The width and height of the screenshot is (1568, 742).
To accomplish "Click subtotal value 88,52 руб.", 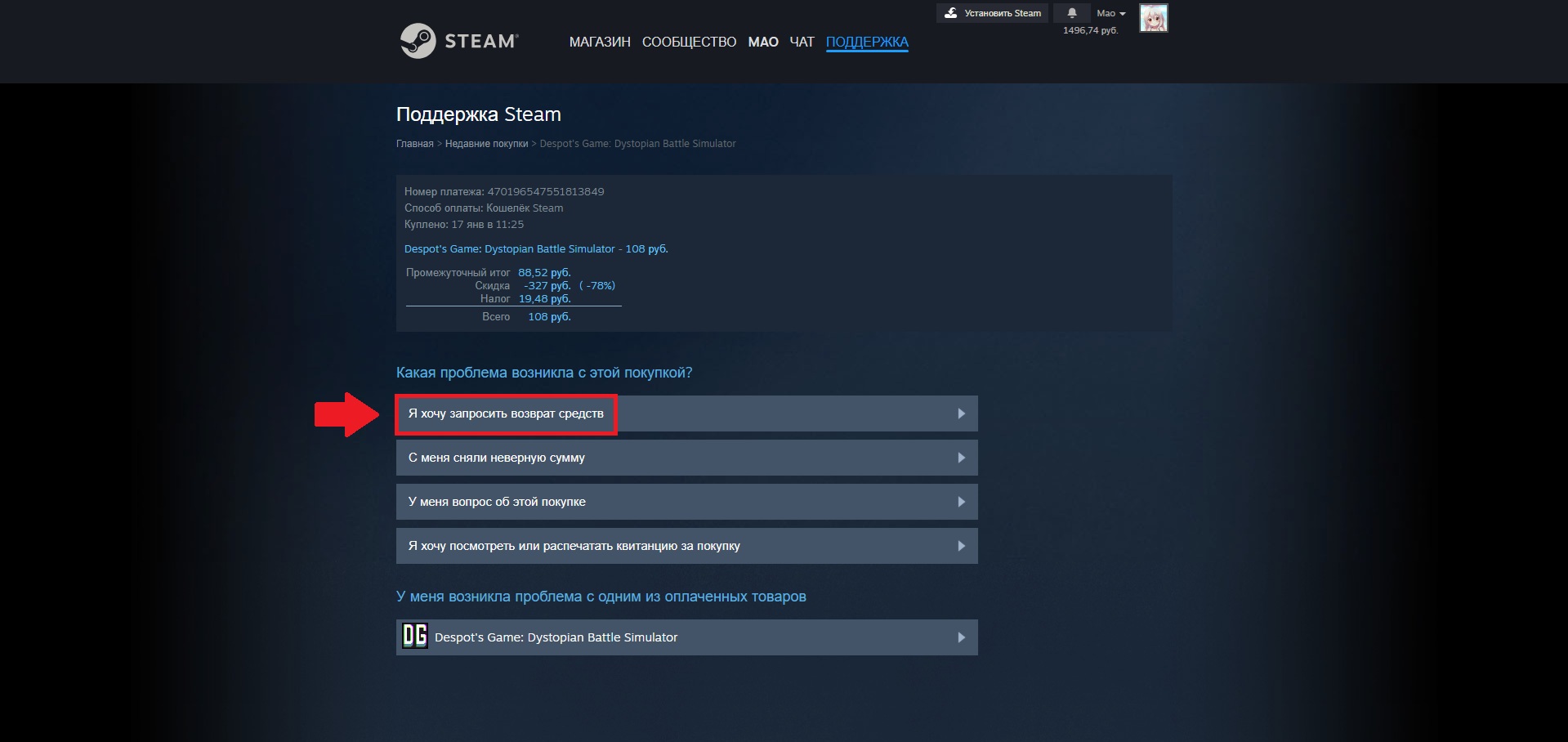I will [x=544, y=273].
